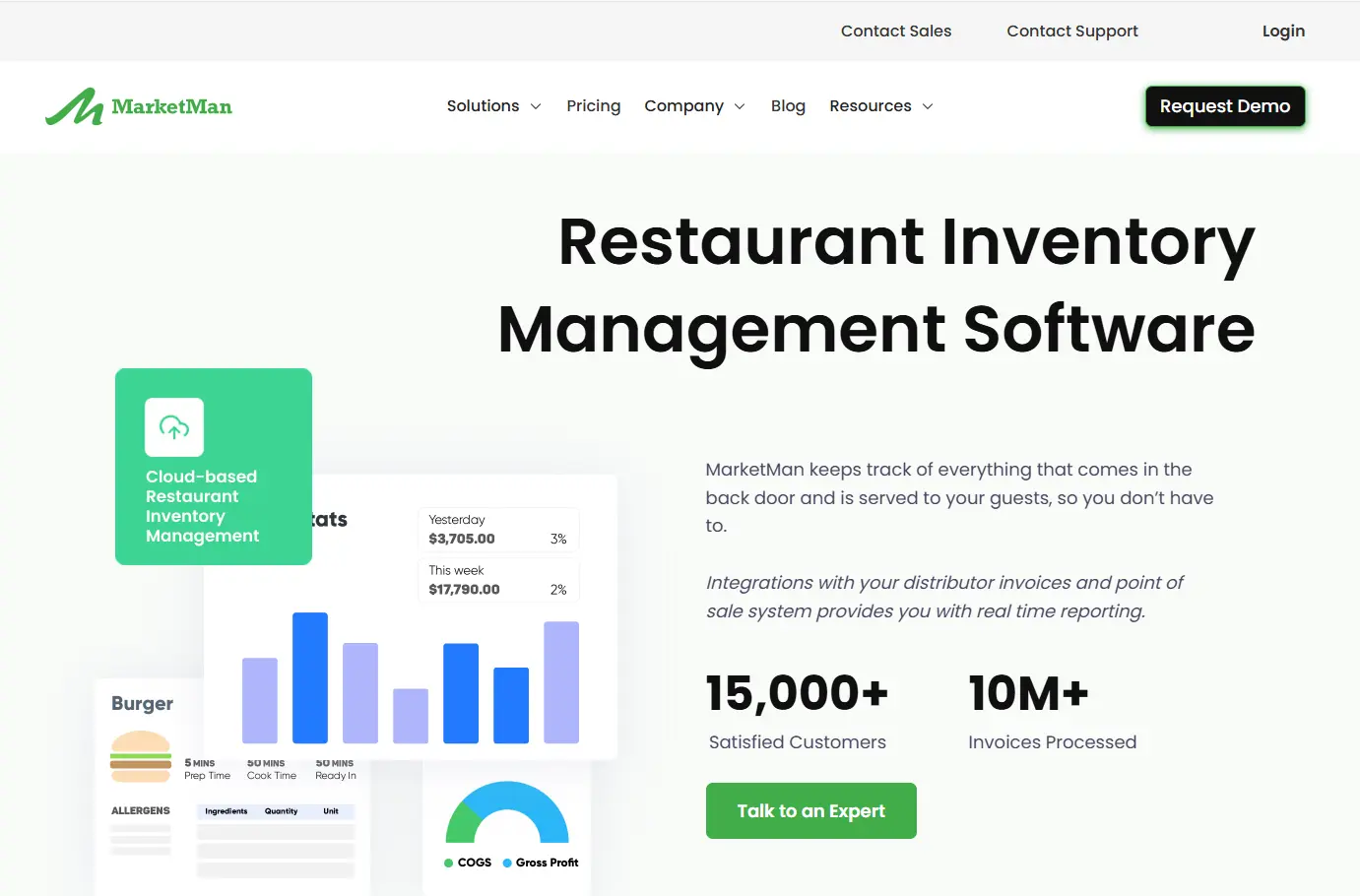This screenshot has width=1360, height=896.
Task: Click the Burger recipe title
Action: click(x=142, y=703)
